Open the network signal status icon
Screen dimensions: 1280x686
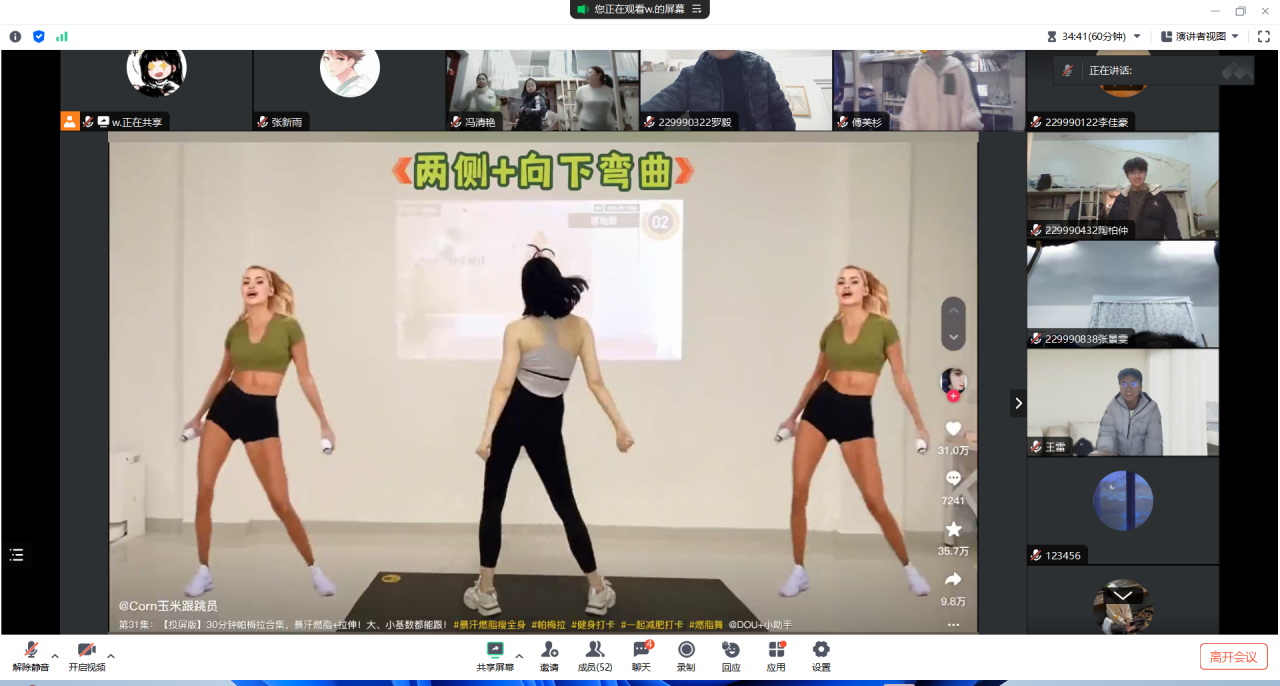(62, 36)
